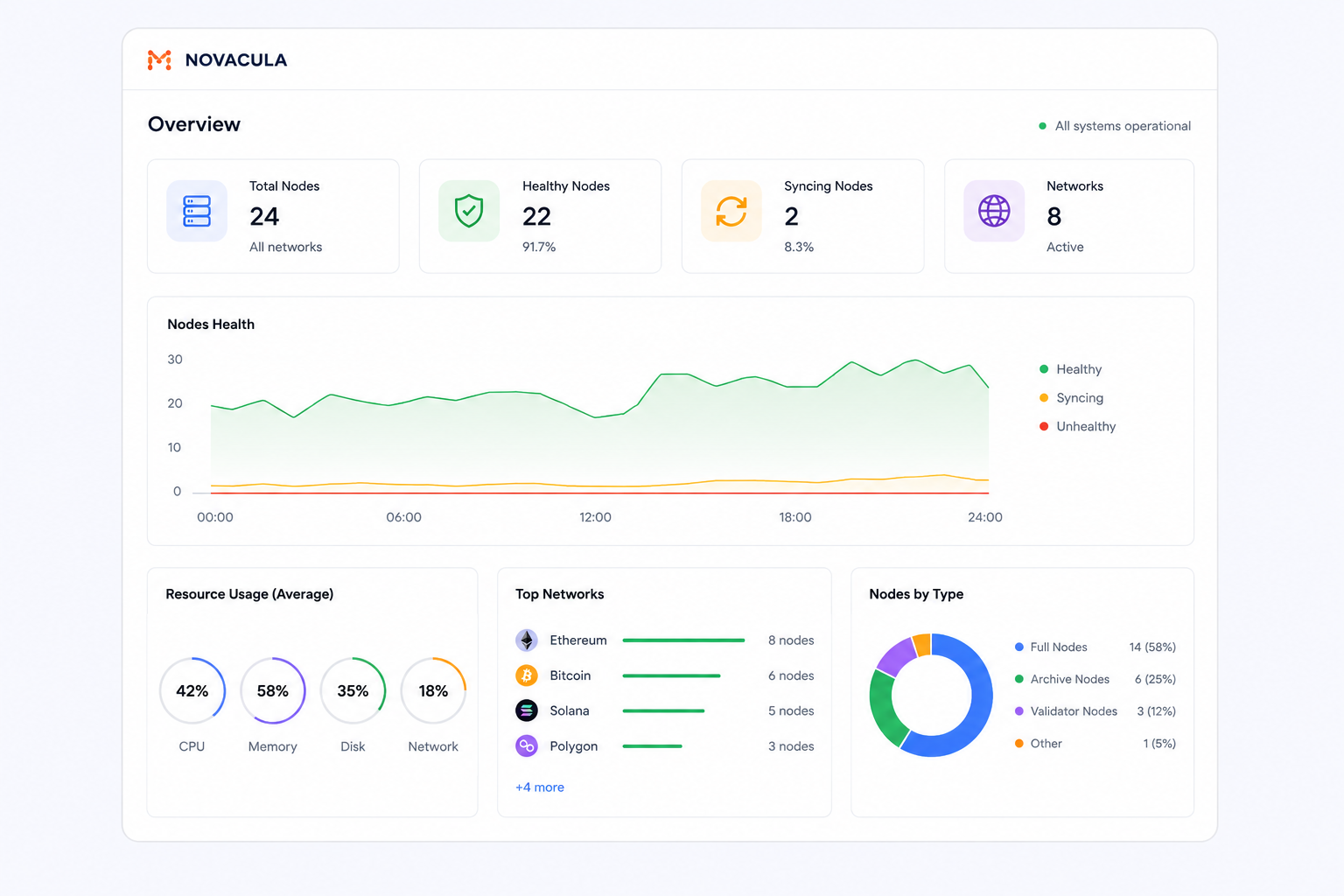Viewport: 1344px width, 896px height.
Task: Click the Nodes Health chart heading
Action: click(211, 324)
